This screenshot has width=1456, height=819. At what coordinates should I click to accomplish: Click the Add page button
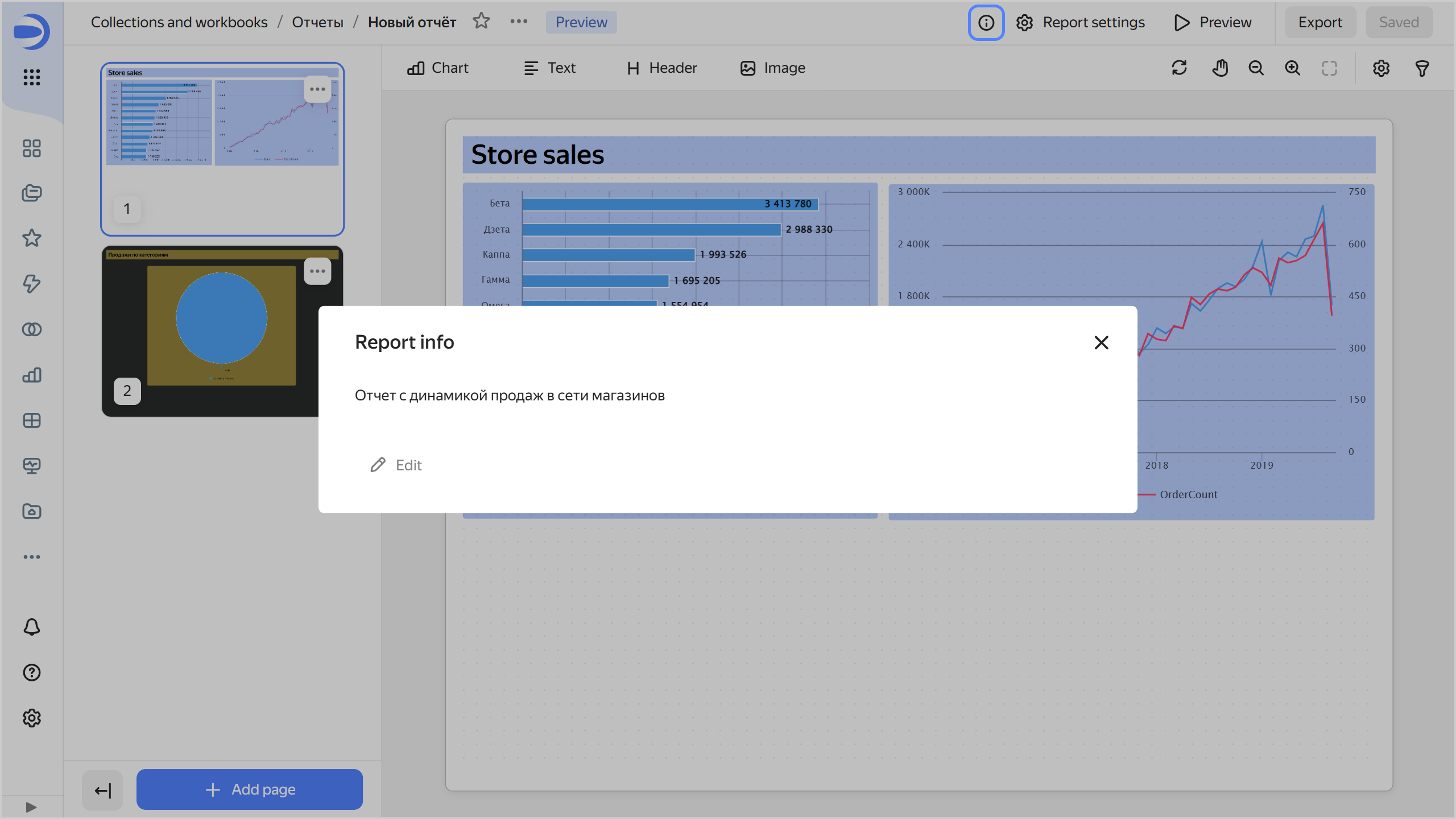[250, 789]
